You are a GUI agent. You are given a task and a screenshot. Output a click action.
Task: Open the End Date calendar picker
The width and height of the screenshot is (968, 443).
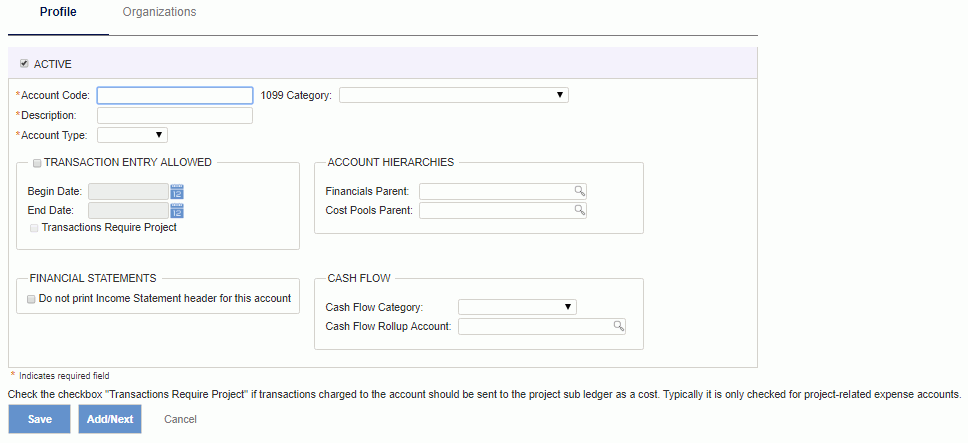pos(177,210)
